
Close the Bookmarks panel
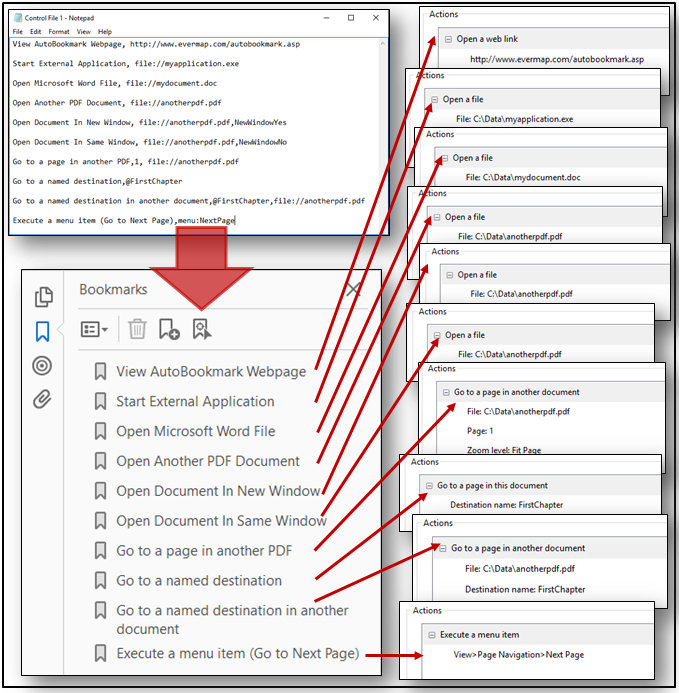(353, 290)
